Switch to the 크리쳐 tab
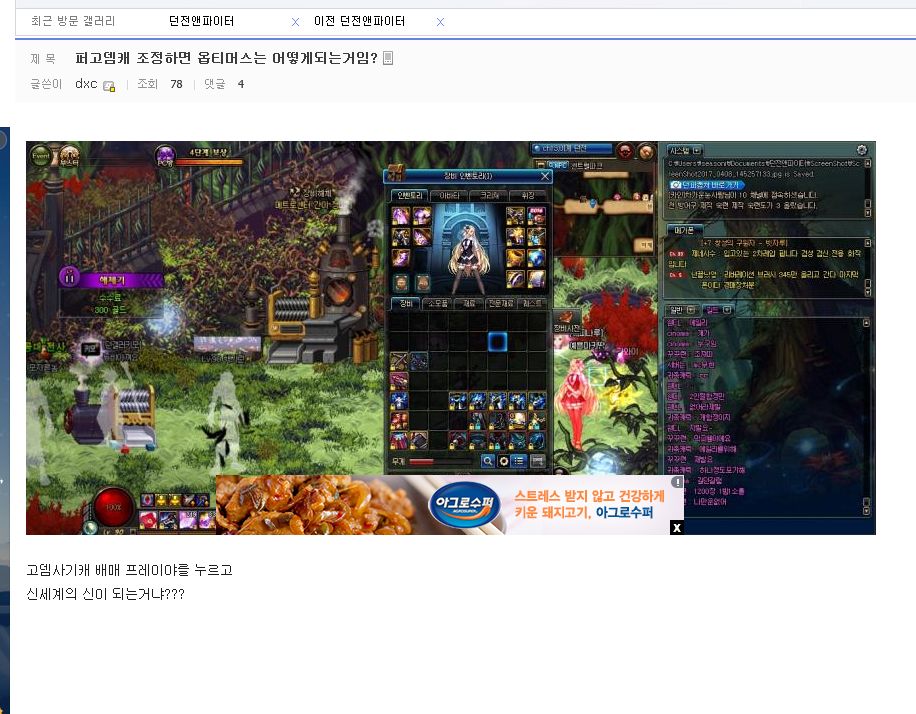Viewport: 916px width, 714px height. [489, 196]
